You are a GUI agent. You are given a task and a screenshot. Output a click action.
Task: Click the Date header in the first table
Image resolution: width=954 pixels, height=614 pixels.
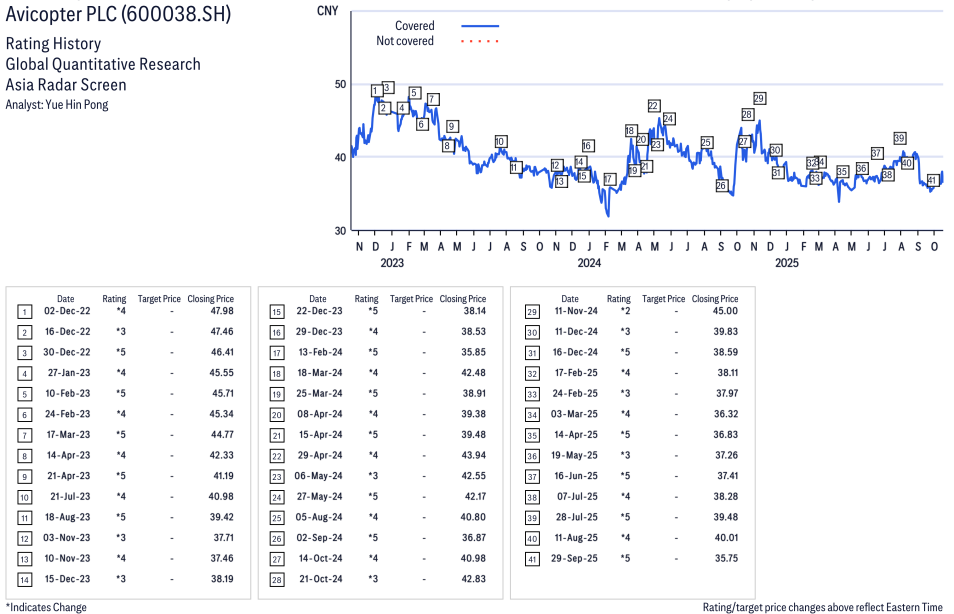point(65,298)
